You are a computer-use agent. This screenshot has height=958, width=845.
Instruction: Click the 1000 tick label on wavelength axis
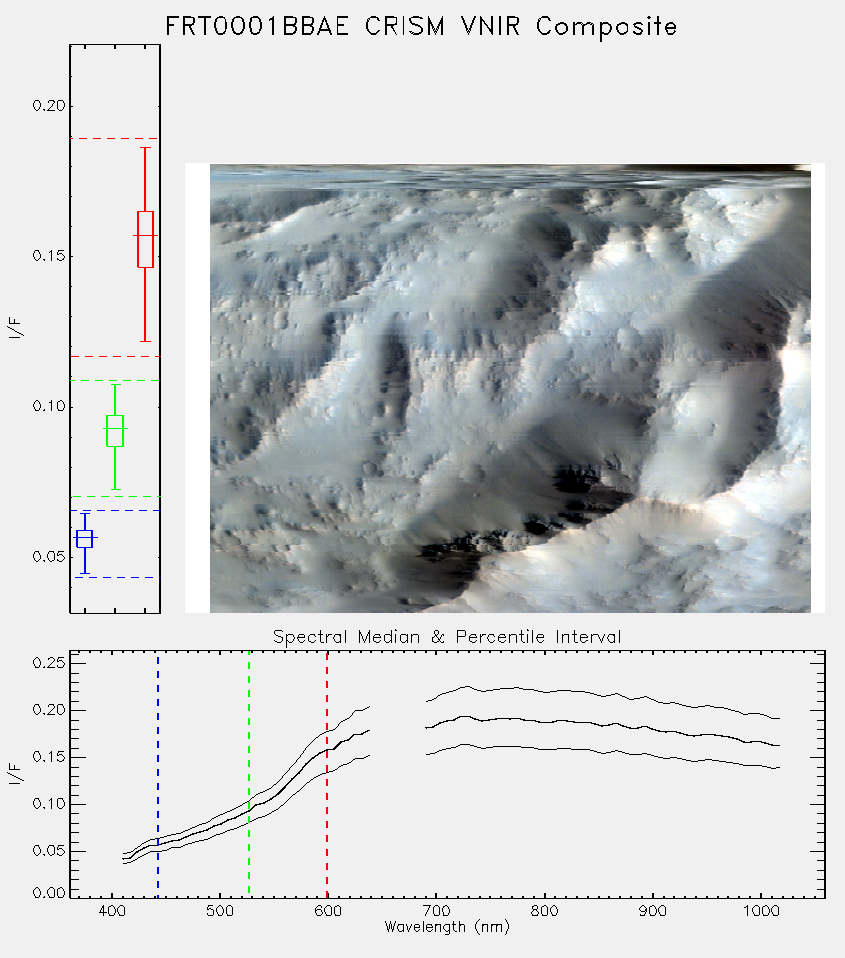click(761, 911)
